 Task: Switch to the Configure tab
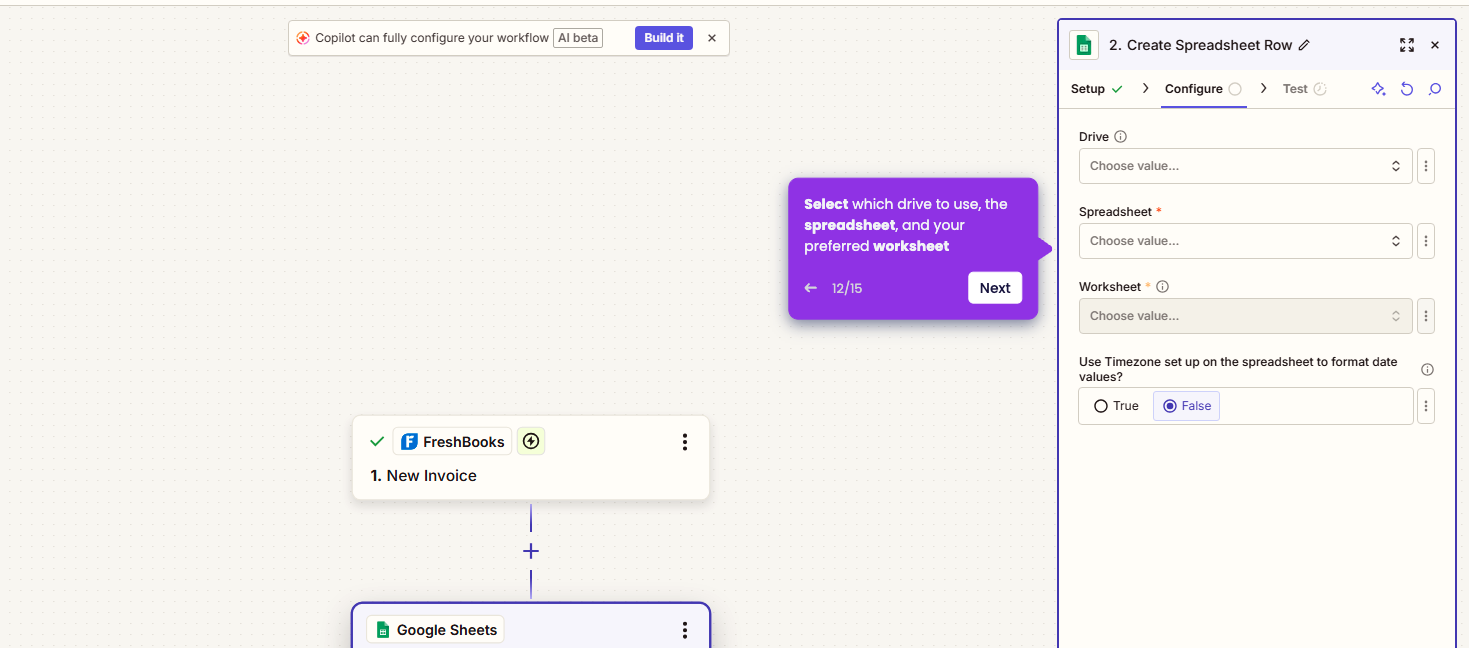tap(1203, 89)
